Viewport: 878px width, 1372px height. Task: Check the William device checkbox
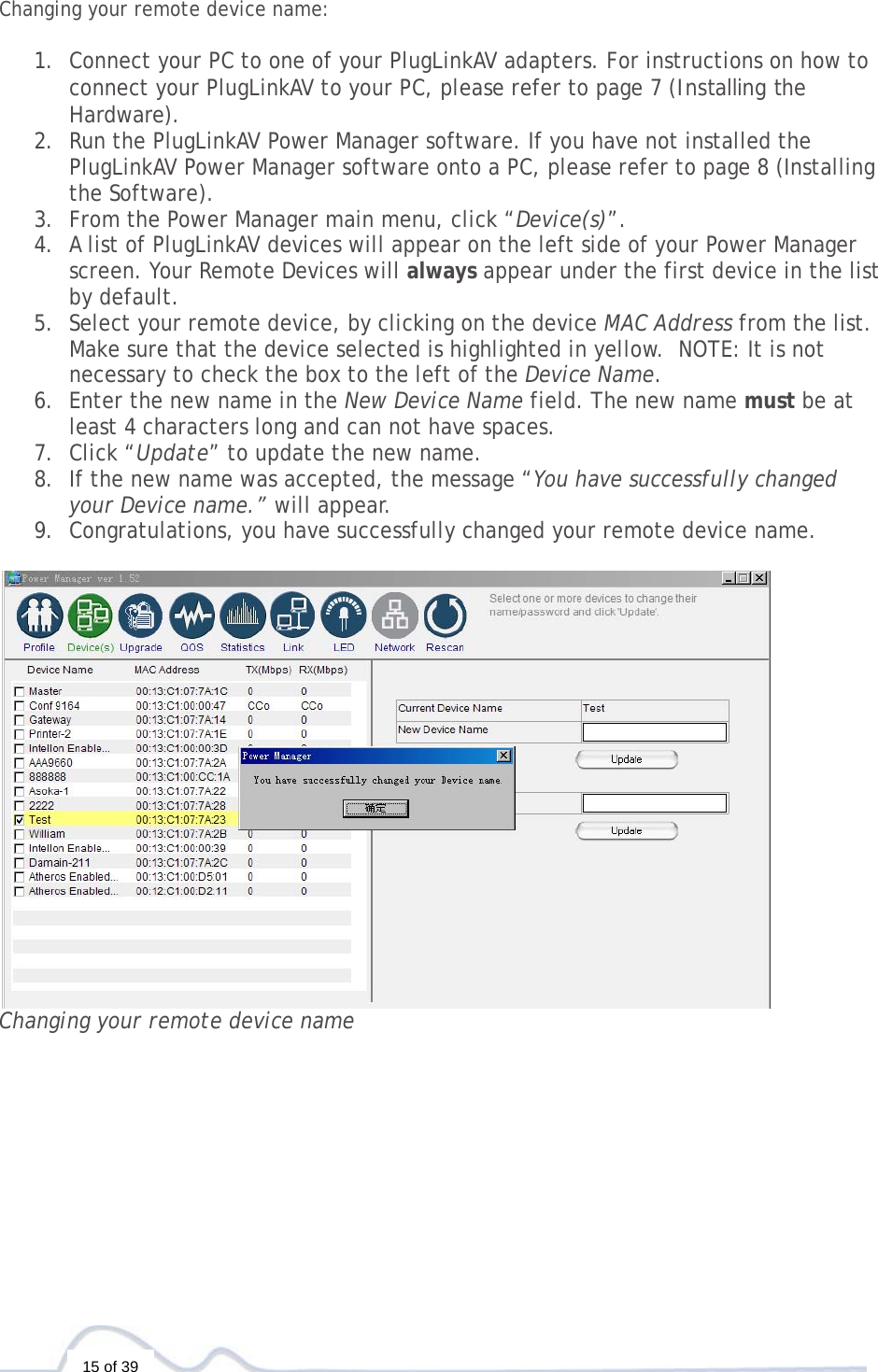coord(20,834)
